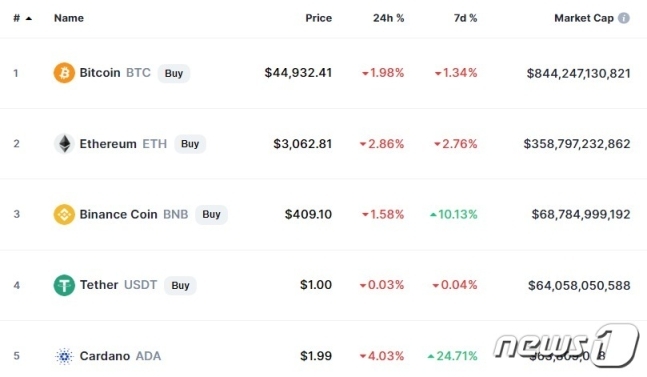
Task: Open the Bitcoin BTC name link
Action: point(115,73)
